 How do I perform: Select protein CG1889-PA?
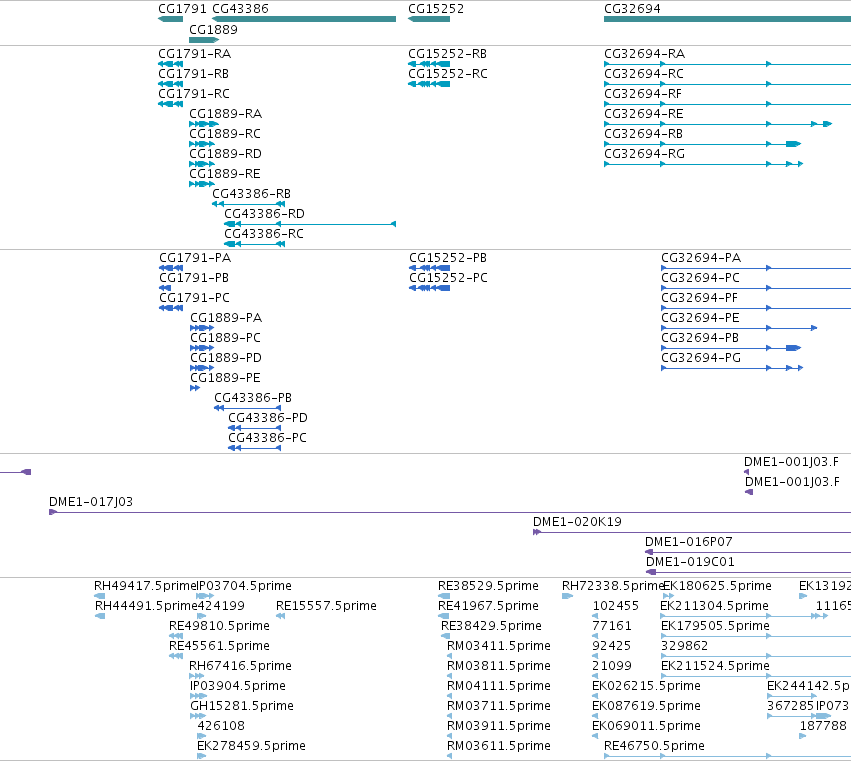[226, 318]
